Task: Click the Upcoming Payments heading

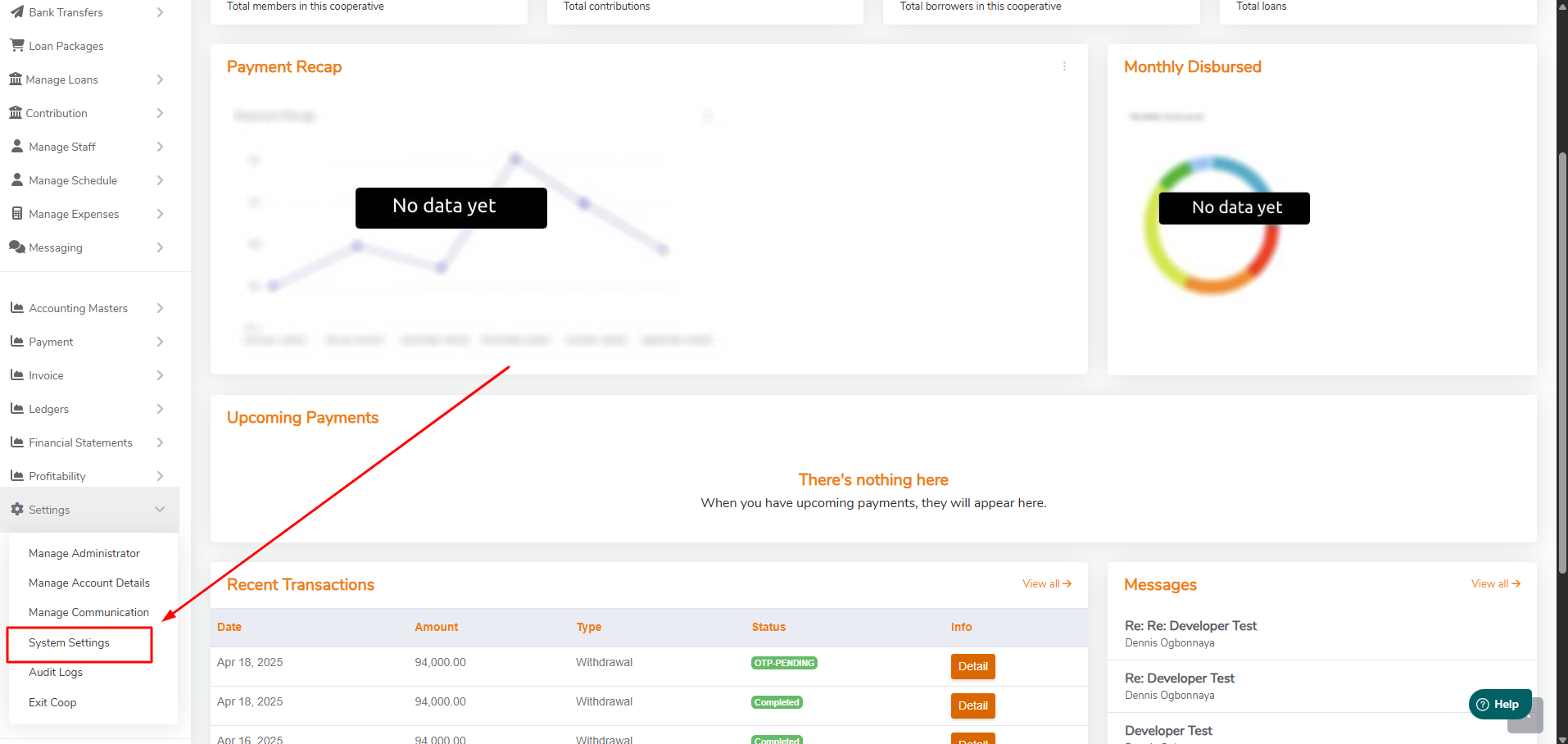Action: [x=302, y=417]
